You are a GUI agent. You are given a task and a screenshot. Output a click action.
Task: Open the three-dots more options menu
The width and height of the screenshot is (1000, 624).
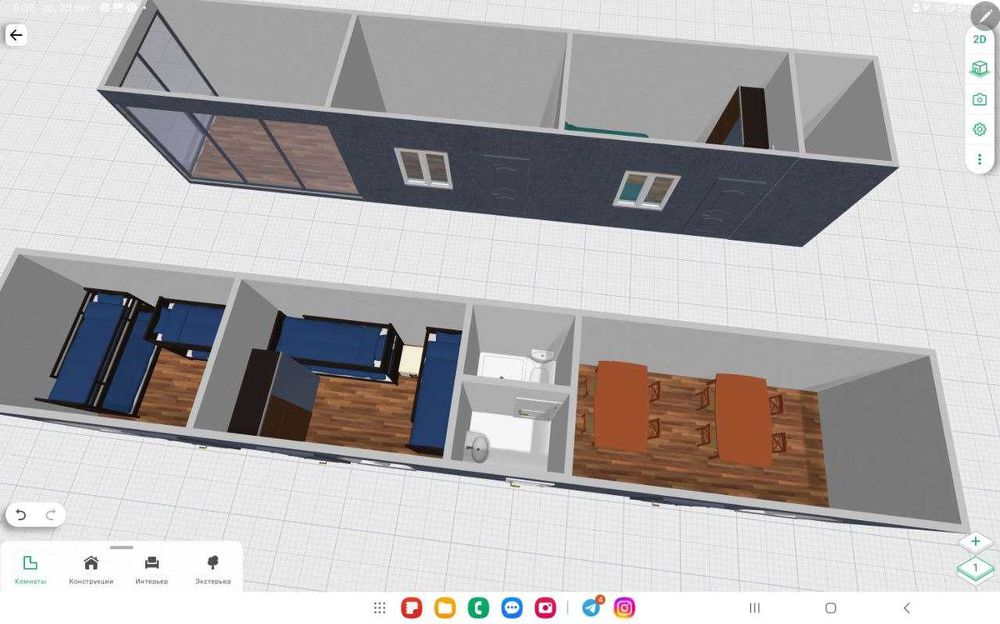point(980,159)
